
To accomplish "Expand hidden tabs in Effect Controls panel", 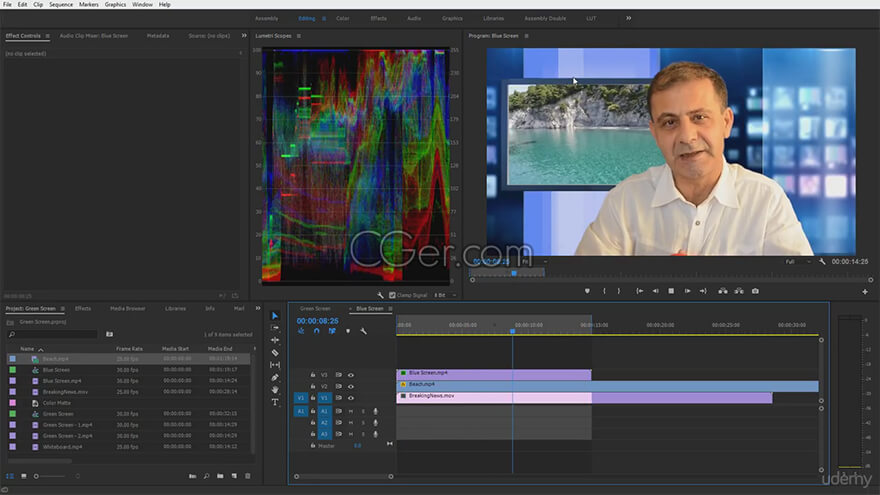I will point(244,35).
